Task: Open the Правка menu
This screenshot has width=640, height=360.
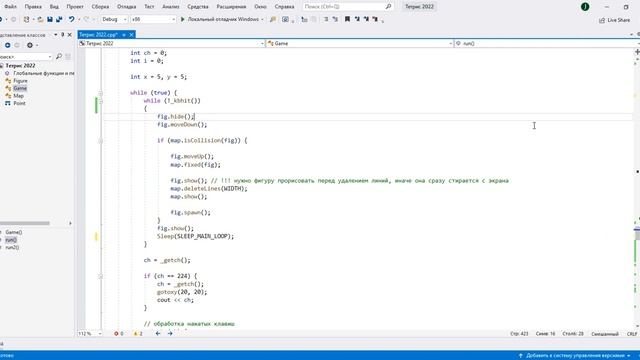Action: (33, 7)
